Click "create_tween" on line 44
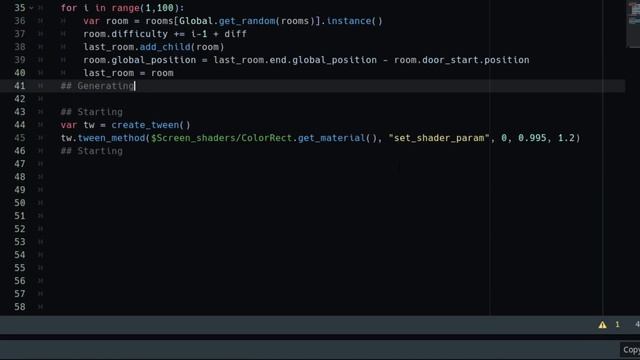Image resolution: width=640 pixels, height=360 pixels. [145, 125]
